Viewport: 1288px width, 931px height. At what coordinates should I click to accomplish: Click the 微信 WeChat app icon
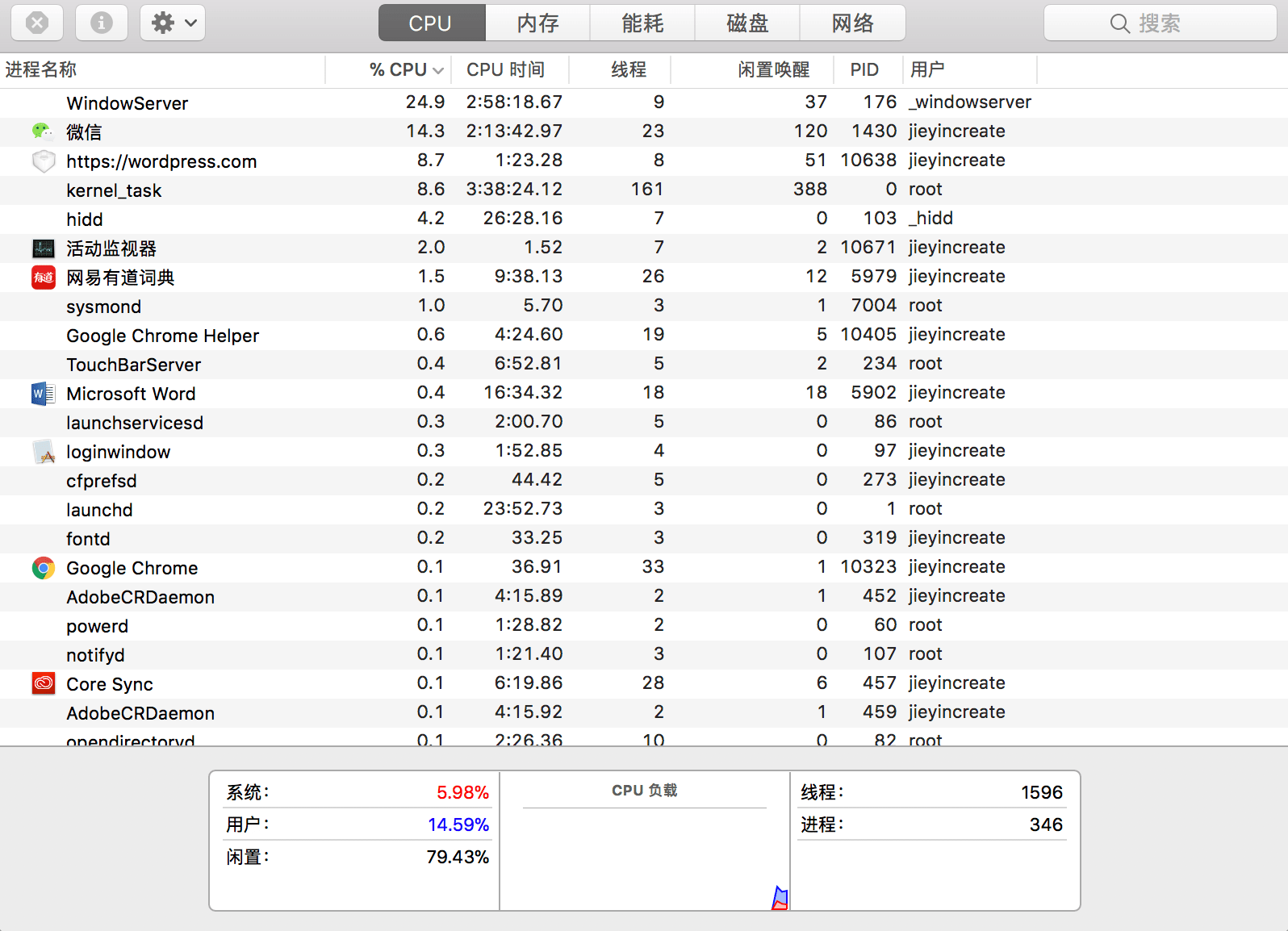click(43, 132)
